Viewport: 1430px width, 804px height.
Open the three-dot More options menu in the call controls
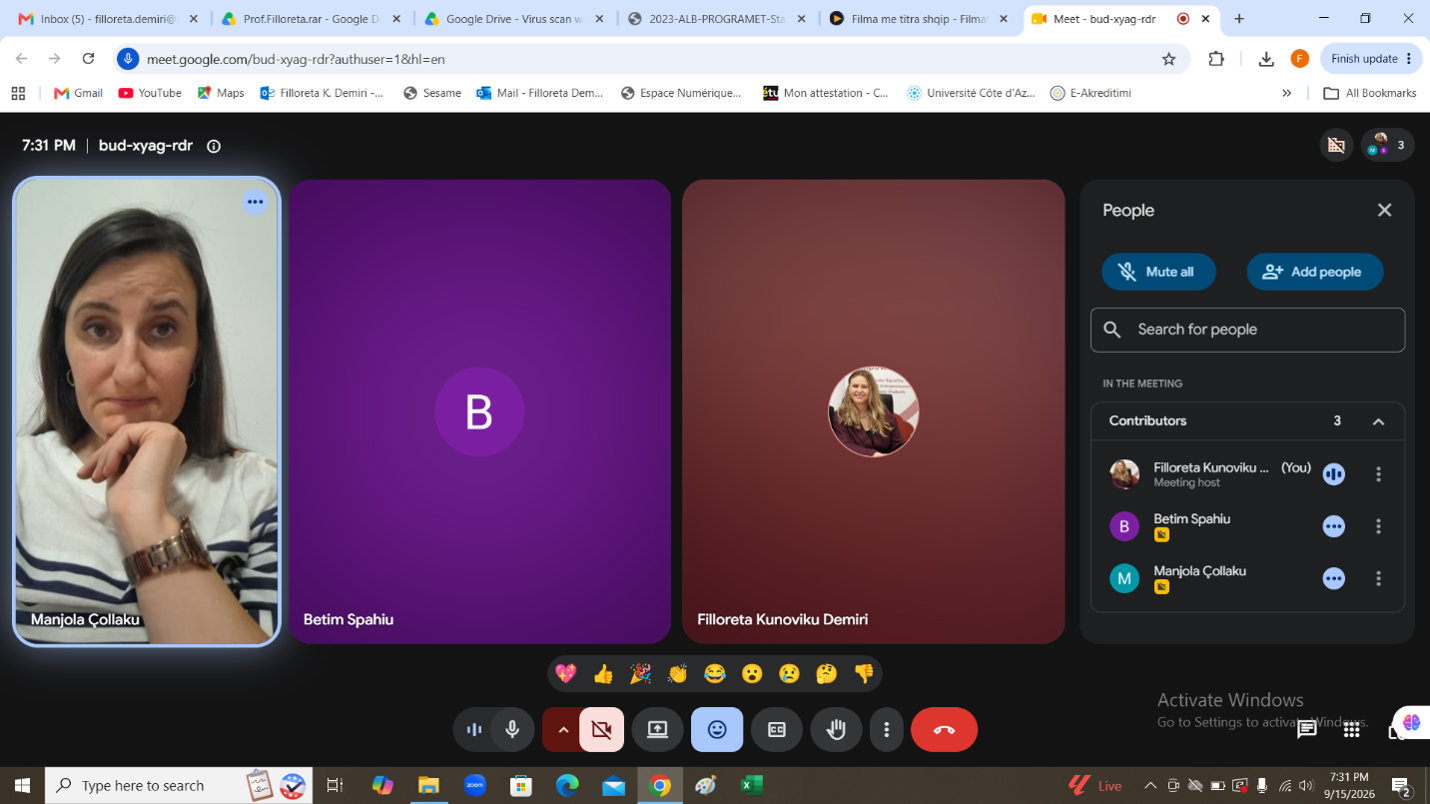click(x=886, y=730)
